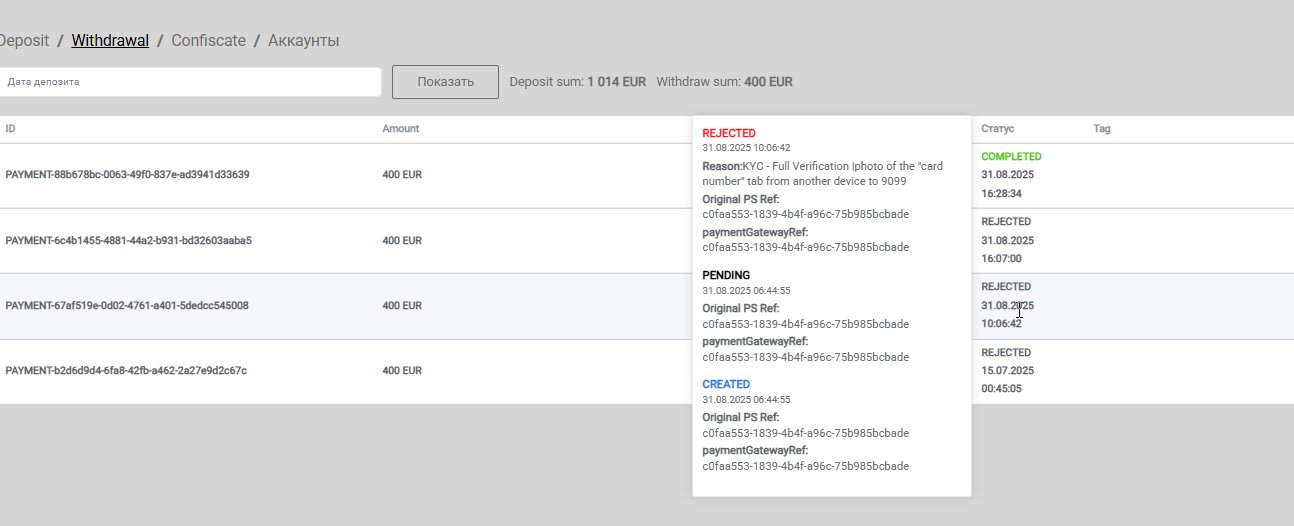Click REJECTED status dated 31.08.2025 16:07:00
Viewport: 1294px width, 526px height.
tap(1006, 222)
